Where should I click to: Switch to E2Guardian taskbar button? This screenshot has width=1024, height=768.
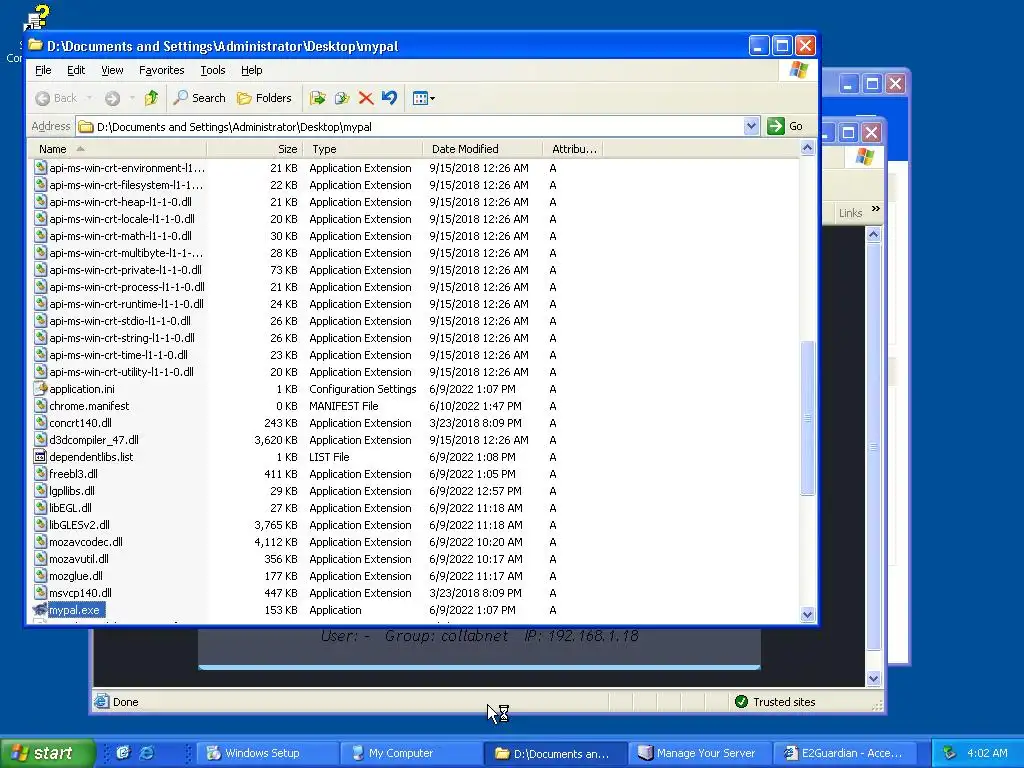(x=844, y=753)
